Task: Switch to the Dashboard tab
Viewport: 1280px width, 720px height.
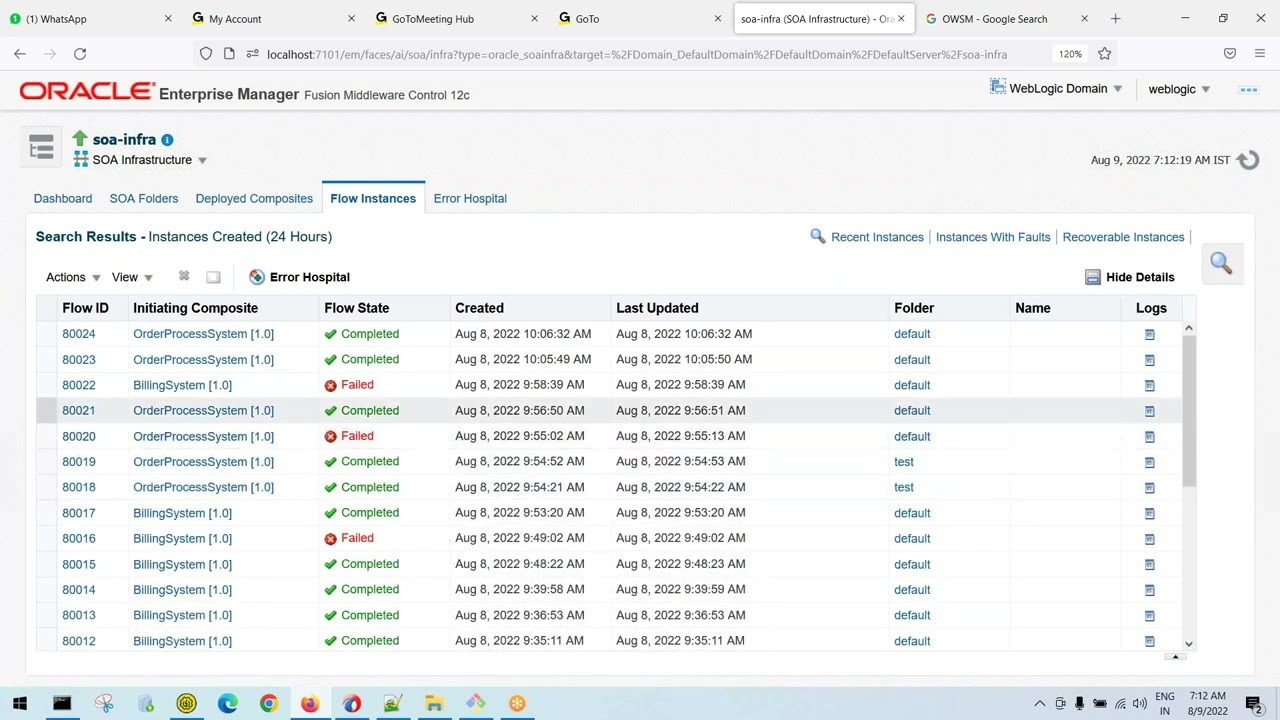Action: pyautogui.click(x=63, y=198)
